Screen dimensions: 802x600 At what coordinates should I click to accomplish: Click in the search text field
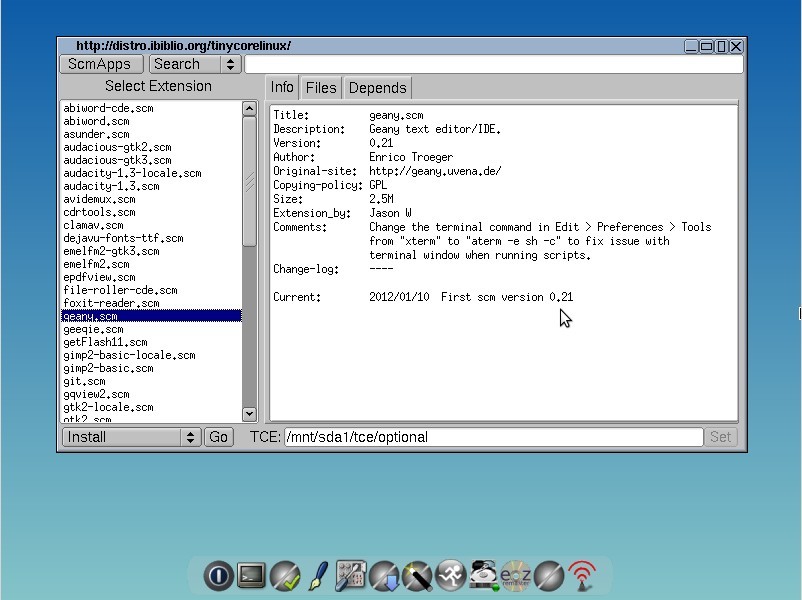pyautogui.click(x=494, y=64)
